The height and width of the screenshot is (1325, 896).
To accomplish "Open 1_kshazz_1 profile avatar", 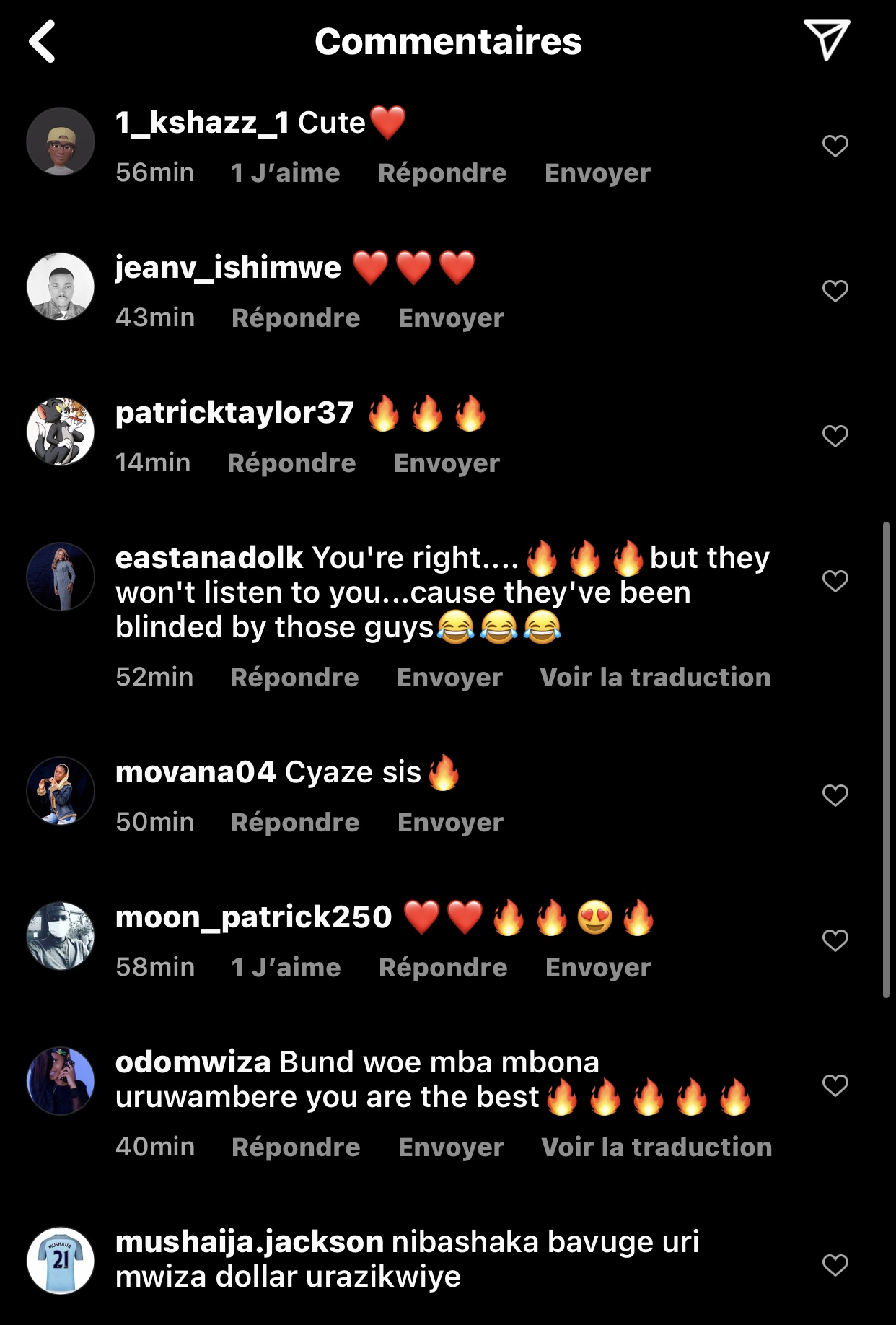I will pyautogui.click(x=61, y=142).
